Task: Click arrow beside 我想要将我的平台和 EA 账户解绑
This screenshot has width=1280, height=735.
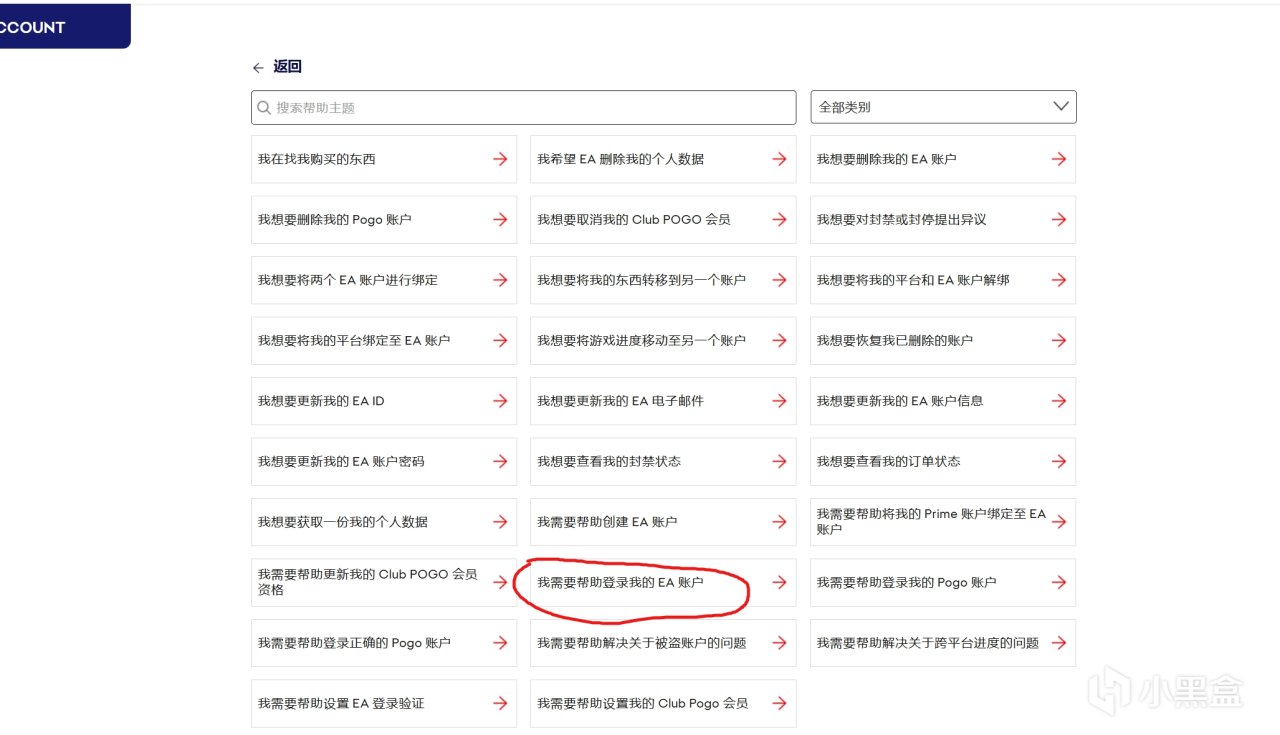Action: tap(1058, 280)
